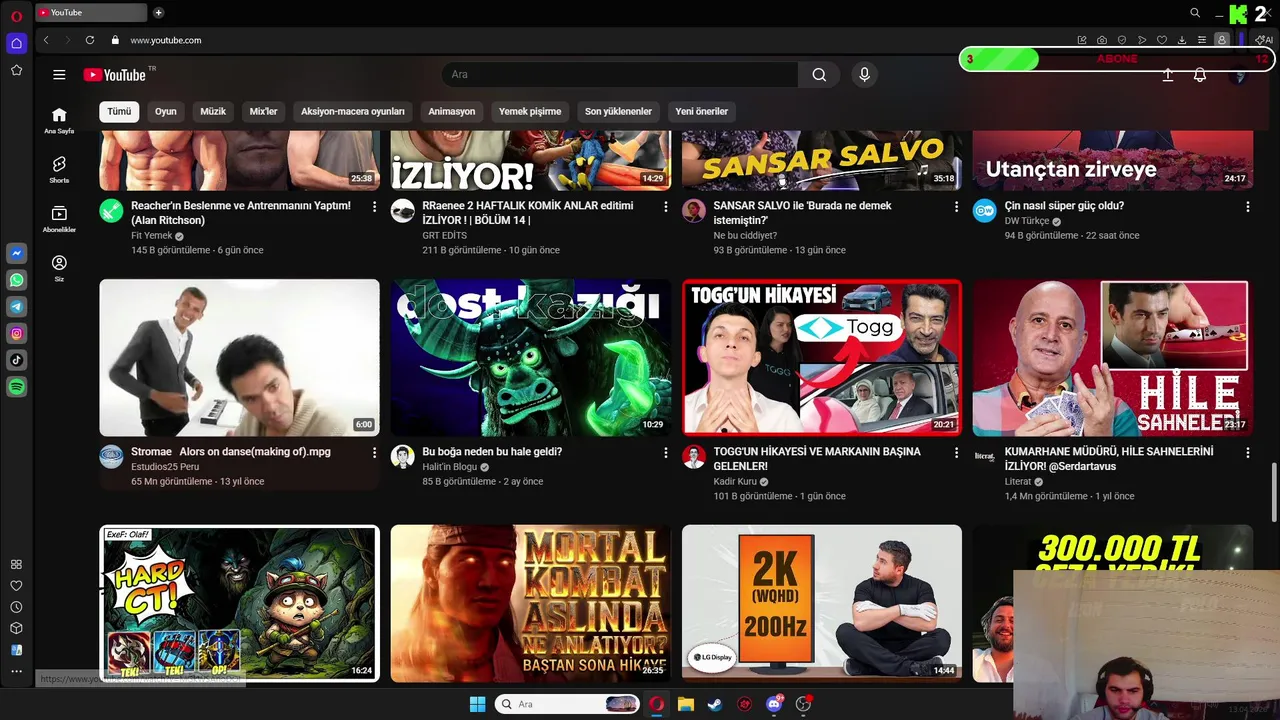Open Telegram in the Opera sidebar
The height and width of the screenshot is (720, 1280).
(17, 307)
